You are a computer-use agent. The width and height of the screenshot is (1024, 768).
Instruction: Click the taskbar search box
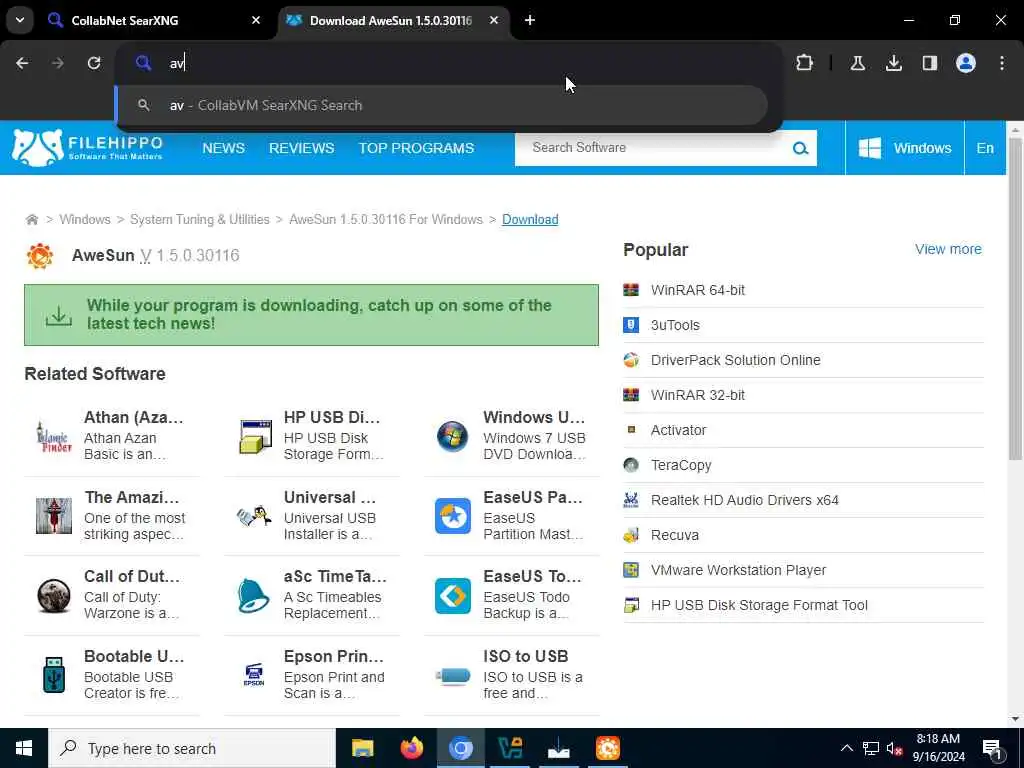[x=192, y=748]
